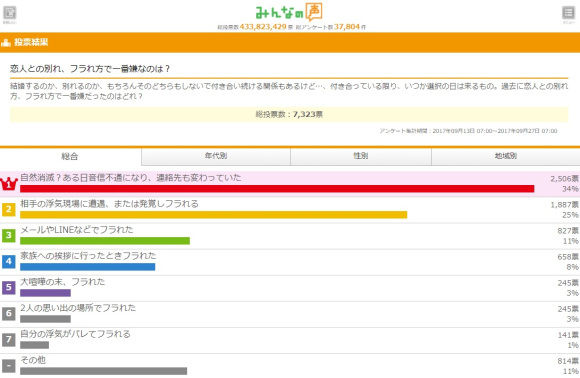Click the text メールやLINEなどでフラれた
580x378 pixels.
[x=77, y=230]
